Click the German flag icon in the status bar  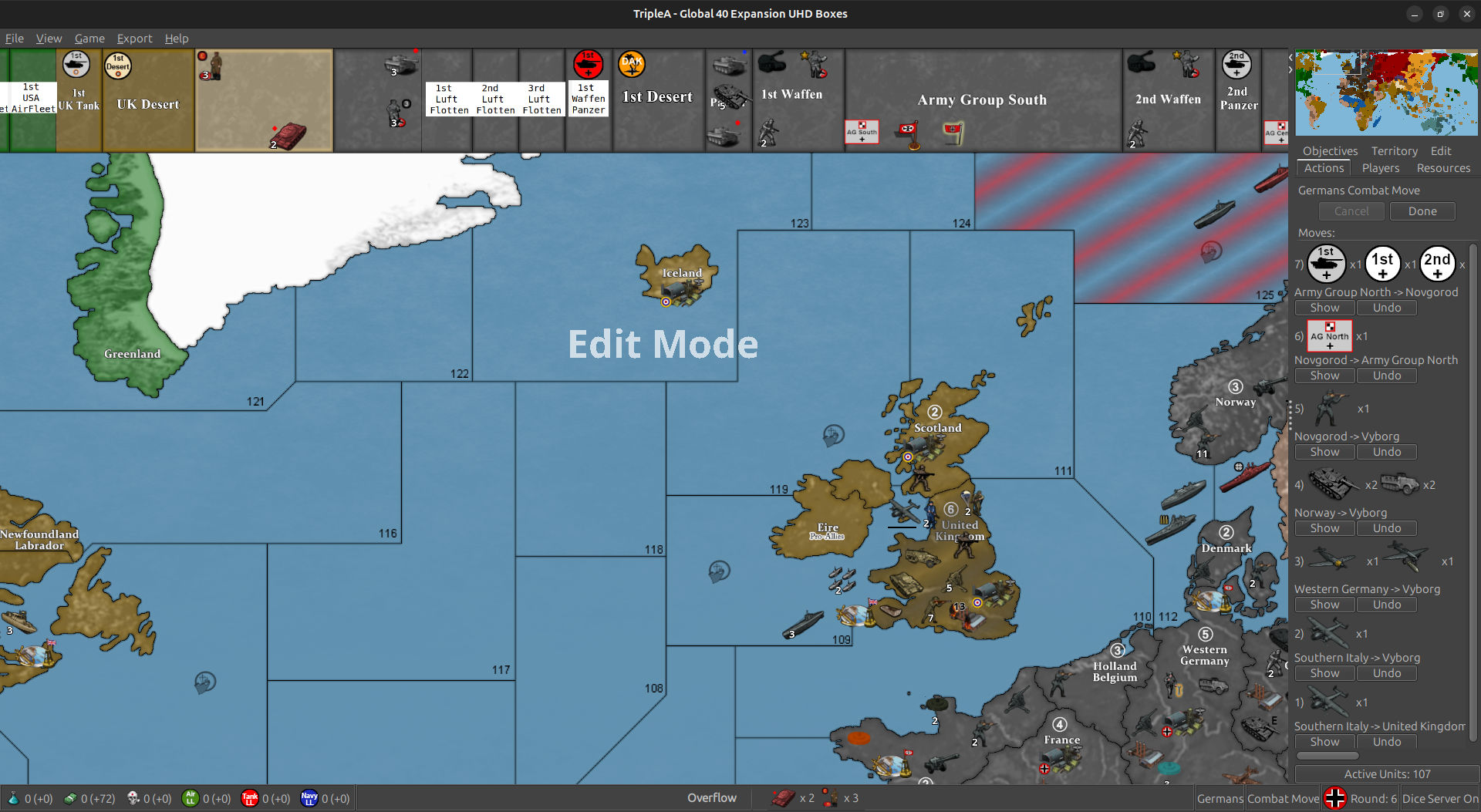pos(1336,798)
